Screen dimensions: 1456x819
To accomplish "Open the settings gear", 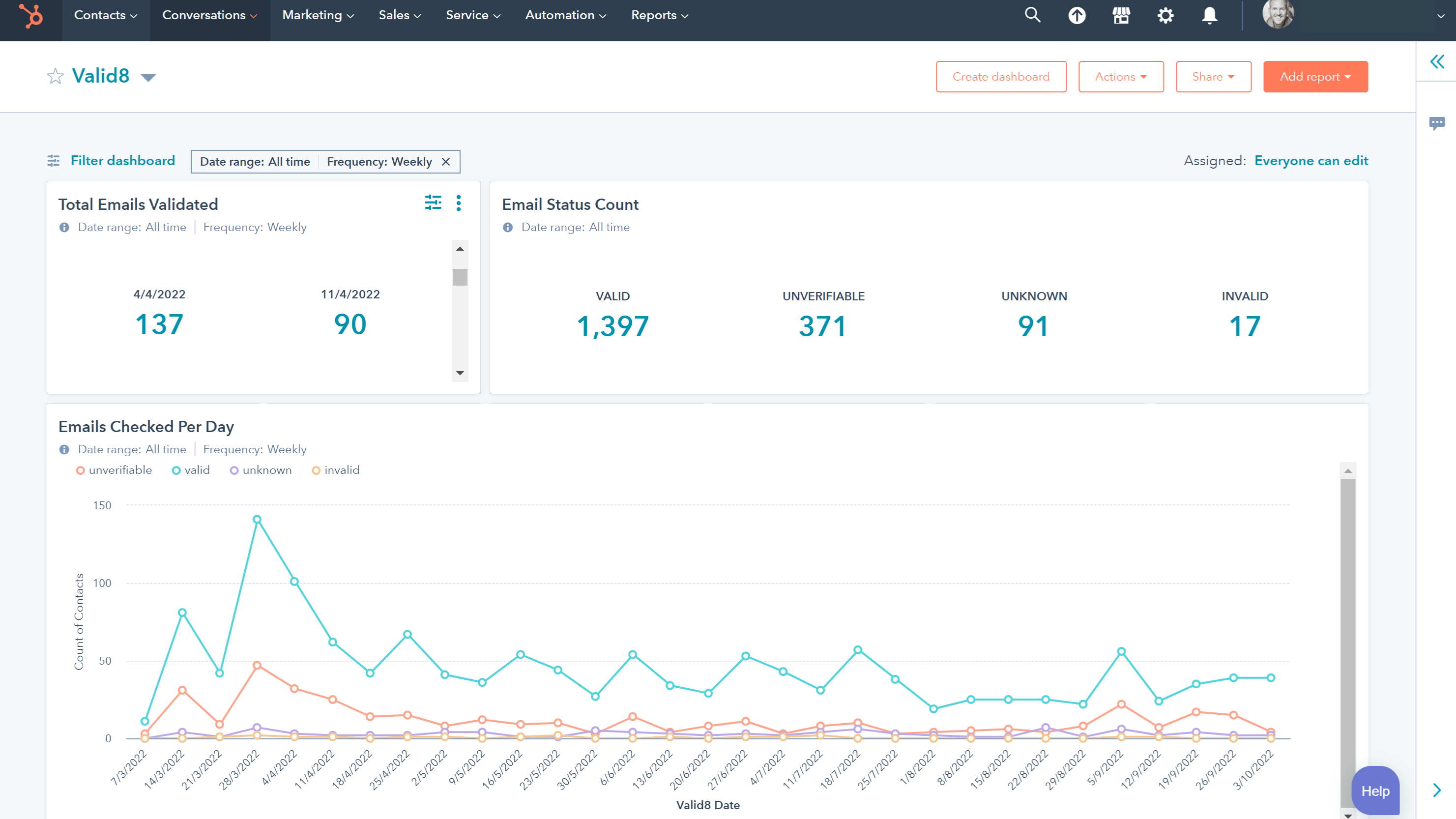I will point(1165,15).
